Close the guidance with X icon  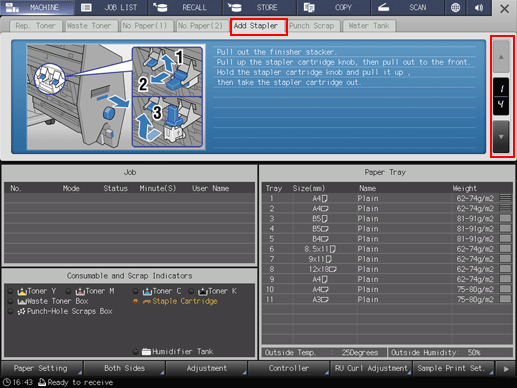504,9
